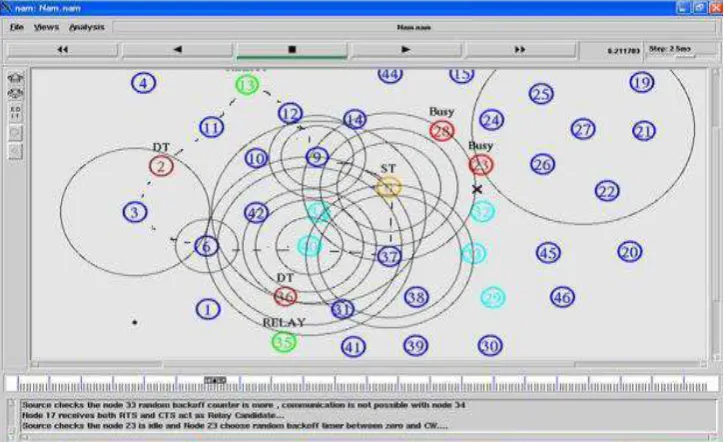The width and height of the screenshot is (727, 442).
Task: Toggle the EDIT mode button
Action: tap(15, 113)
